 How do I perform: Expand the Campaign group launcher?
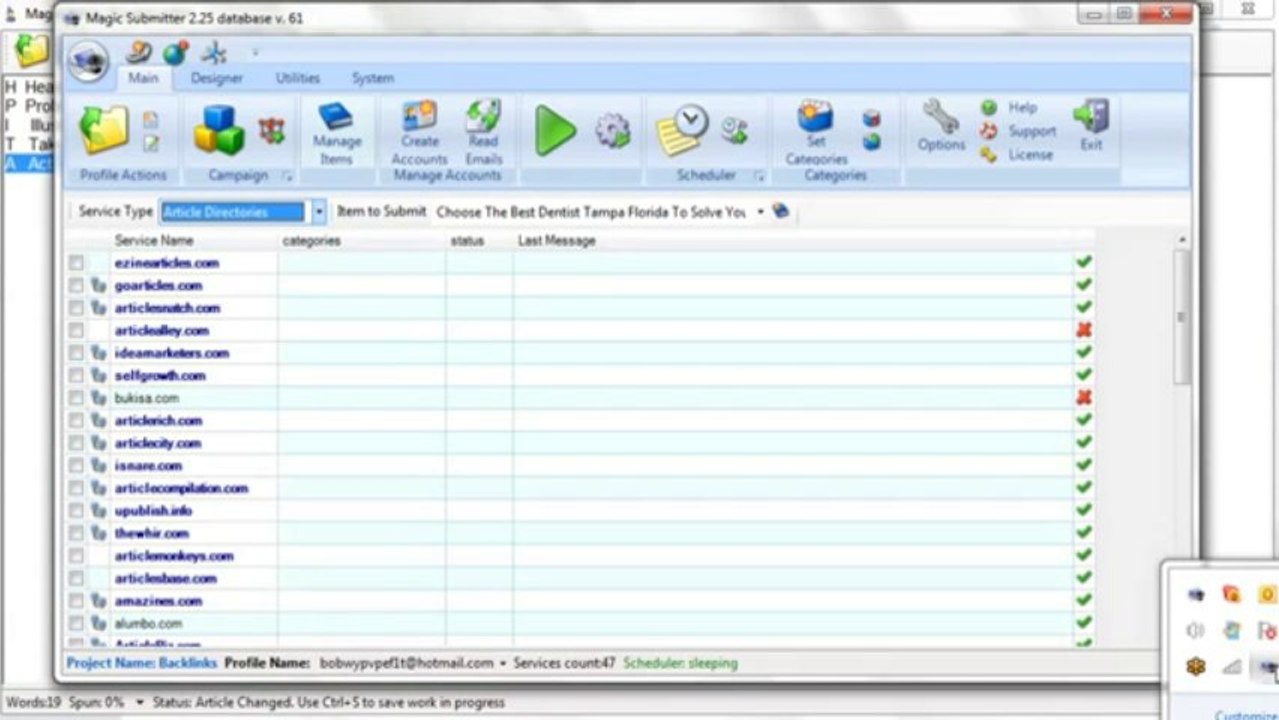[x=288, y=176]
